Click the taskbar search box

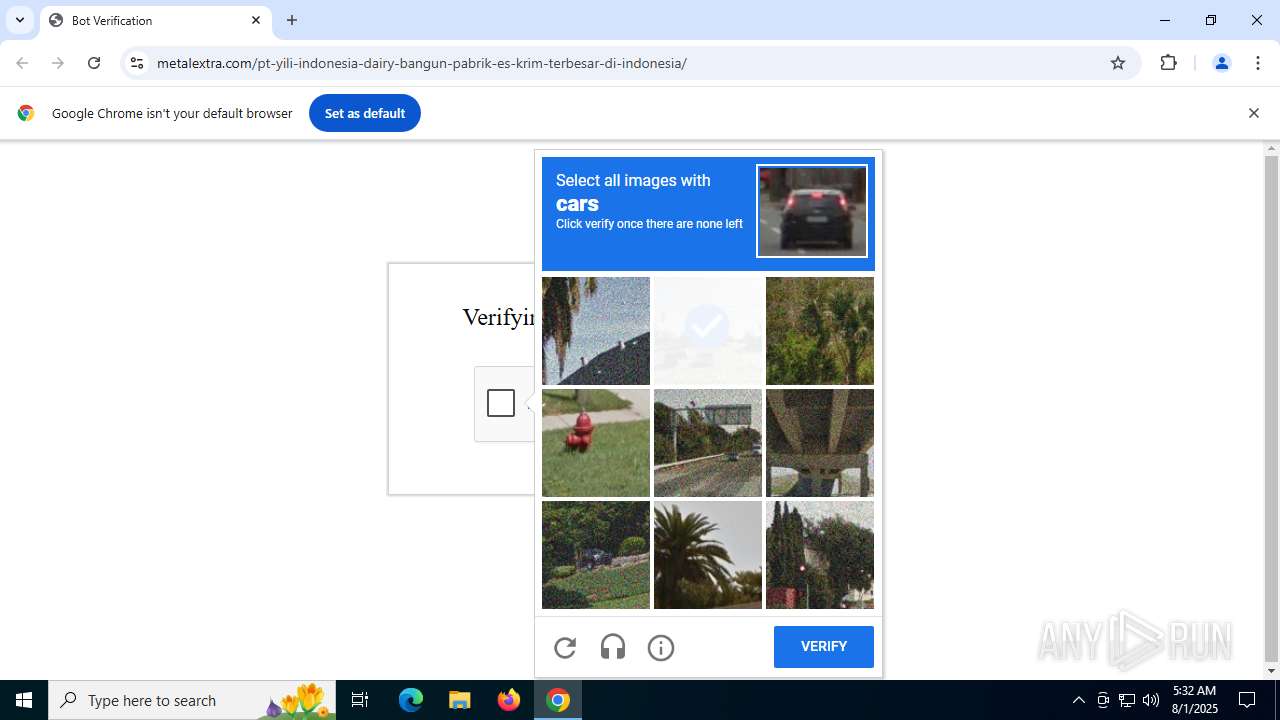(192, 700)
